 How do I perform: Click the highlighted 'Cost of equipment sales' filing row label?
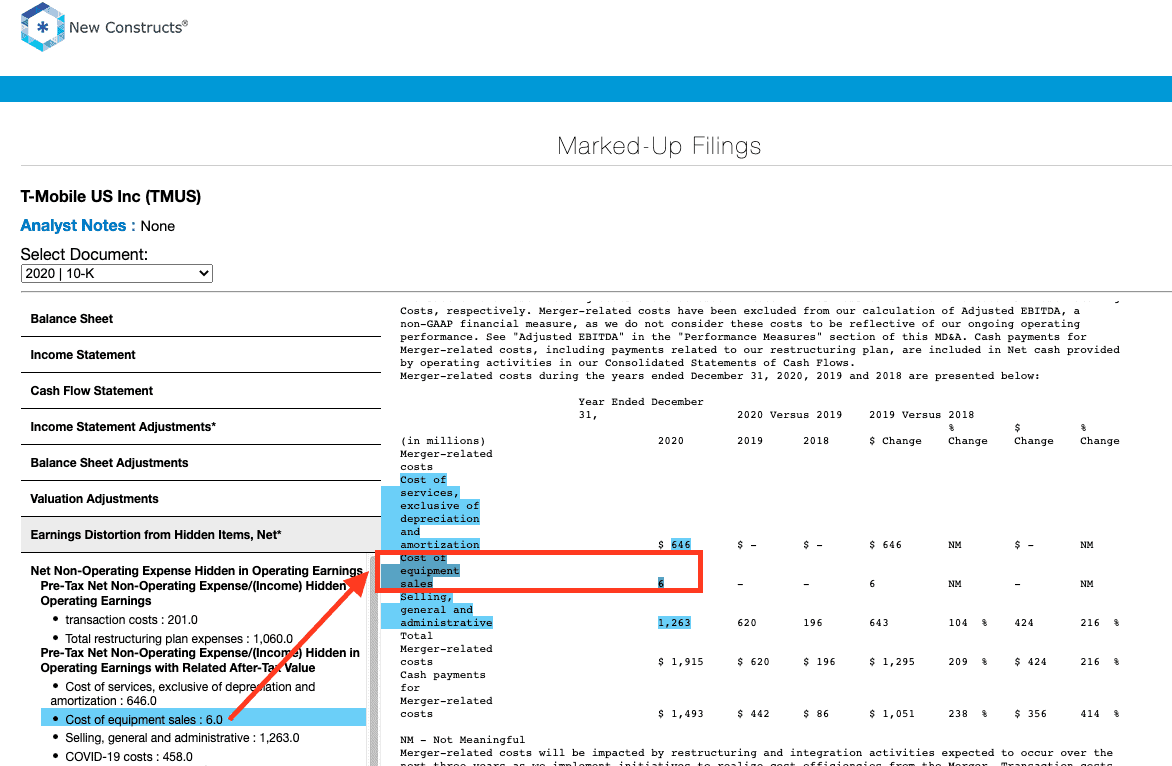(x=428, y=571)
